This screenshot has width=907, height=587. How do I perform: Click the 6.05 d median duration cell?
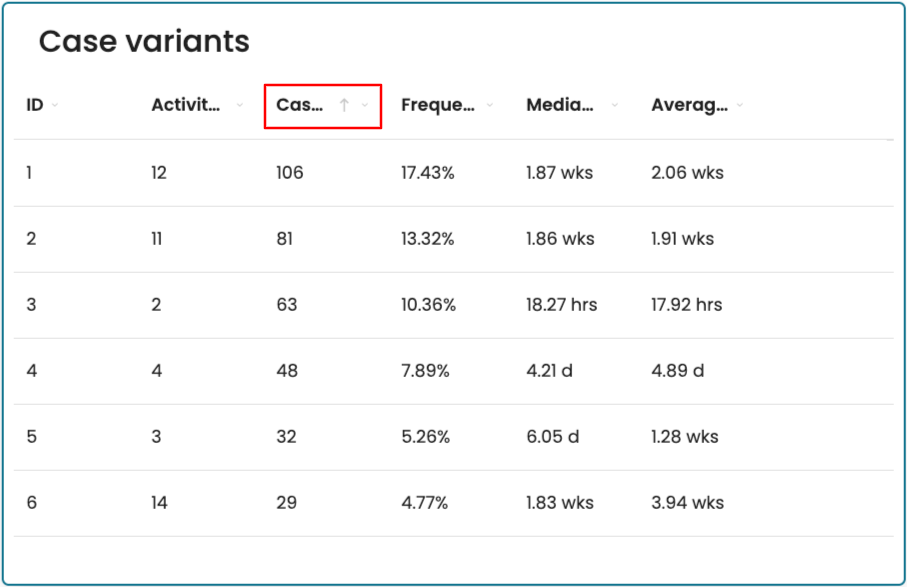click(552, 437)
